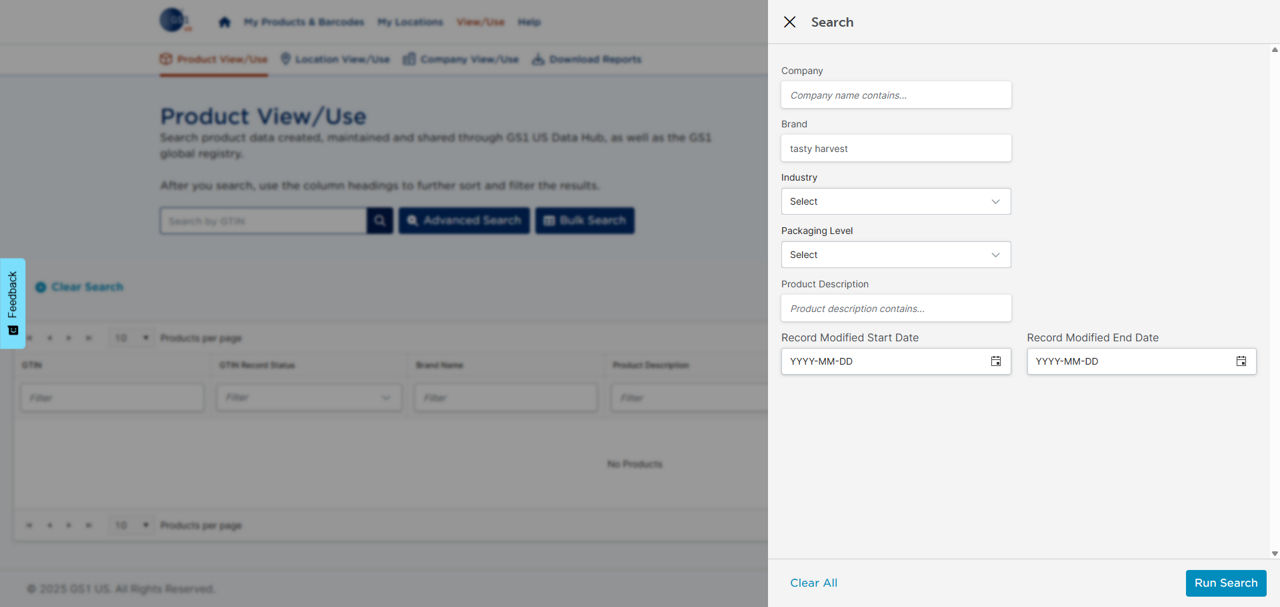Click the Company name input field
This screenshot has width=1280, height=607.
(895, 95)
